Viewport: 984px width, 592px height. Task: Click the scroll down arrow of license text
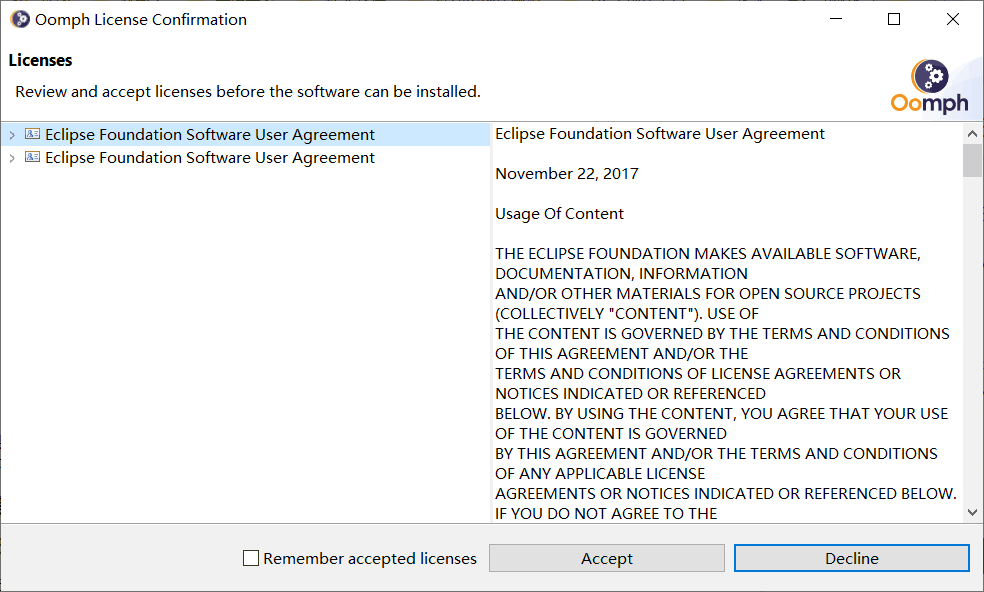tap(972, 512)
